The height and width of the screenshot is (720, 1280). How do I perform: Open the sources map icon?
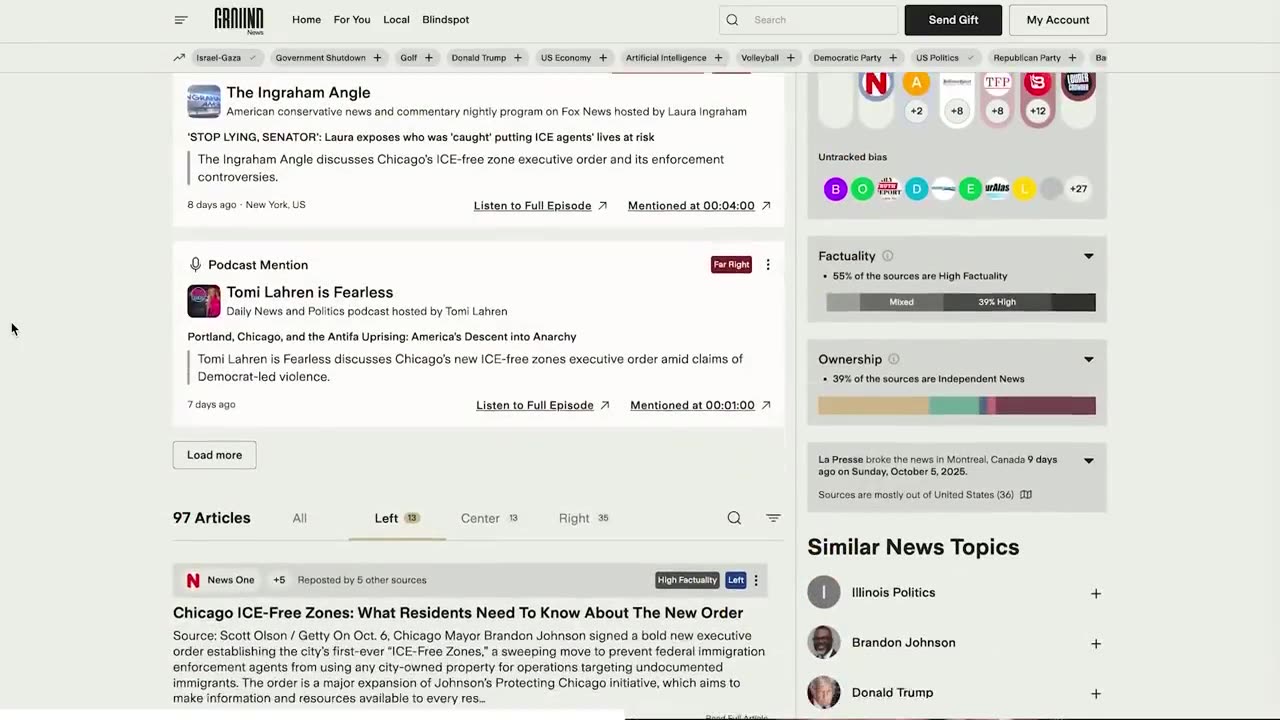point(1026,495)
